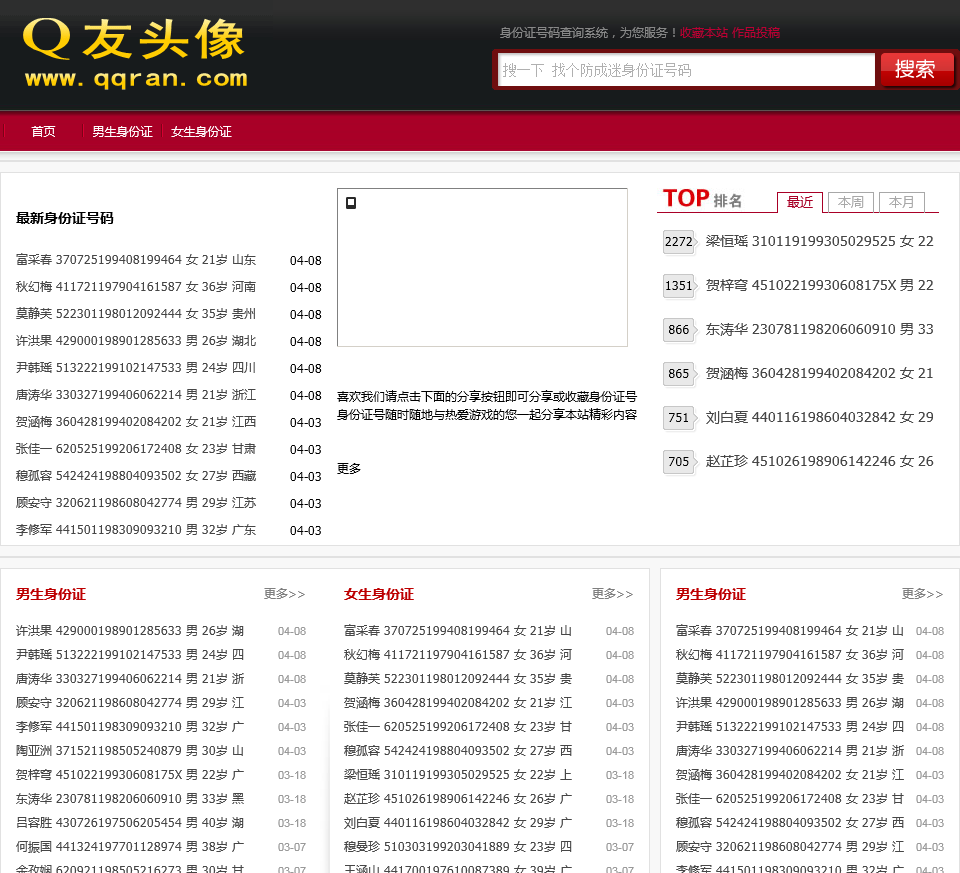Click 更多 below the share description text

pyautogui.click(x=349, y=468)
